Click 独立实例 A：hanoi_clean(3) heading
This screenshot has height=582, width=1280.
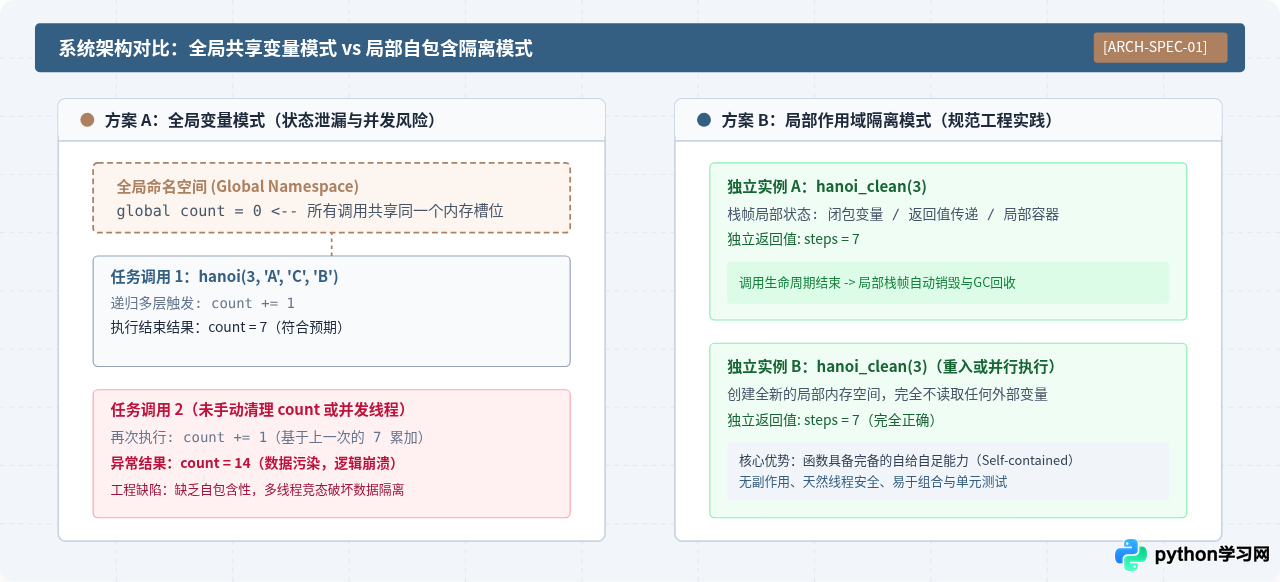tap(827, 186)
